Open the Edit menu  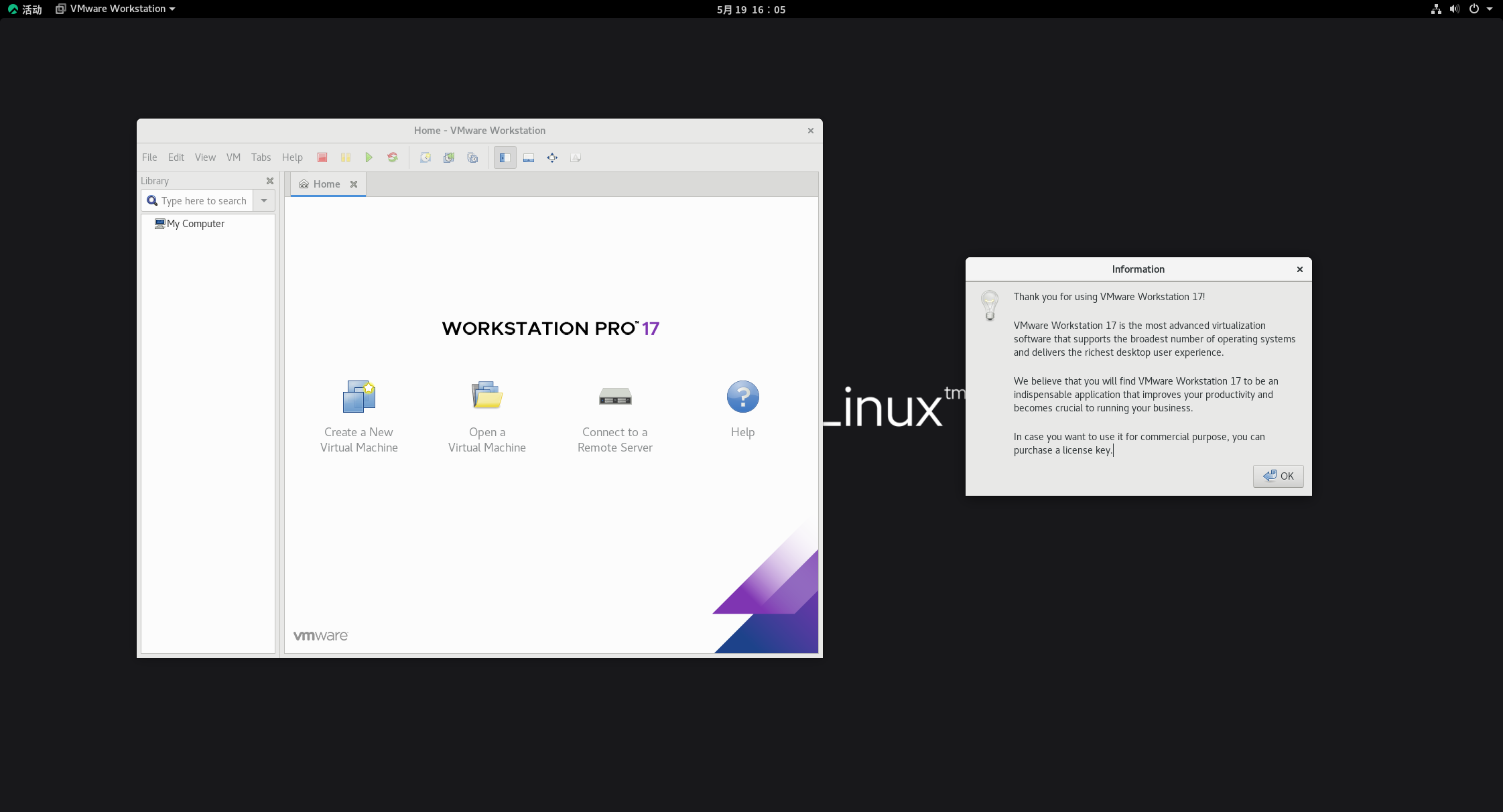(176, 157)
